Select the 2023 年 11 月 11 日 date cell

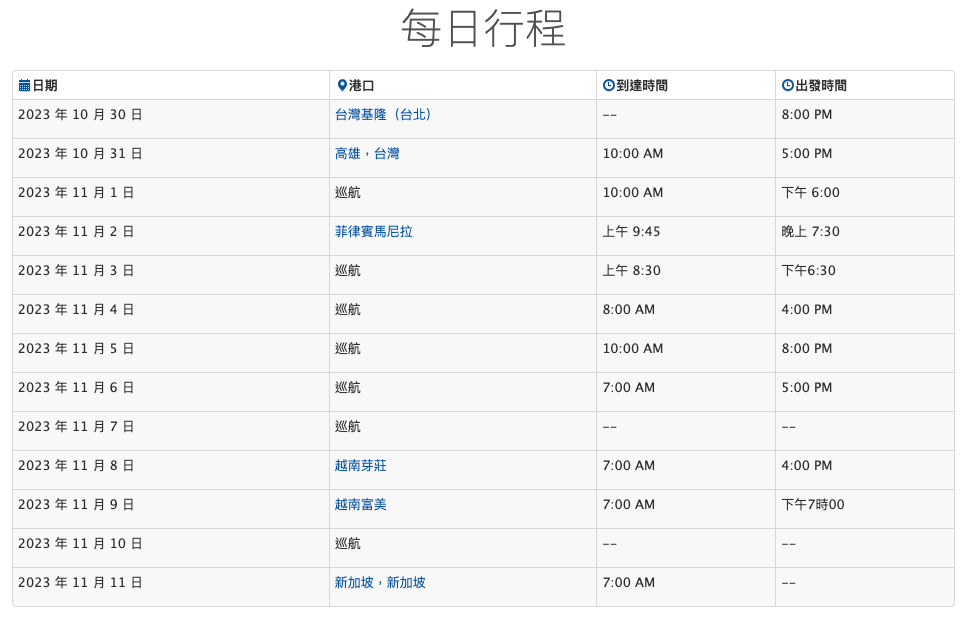coord(171,587)
